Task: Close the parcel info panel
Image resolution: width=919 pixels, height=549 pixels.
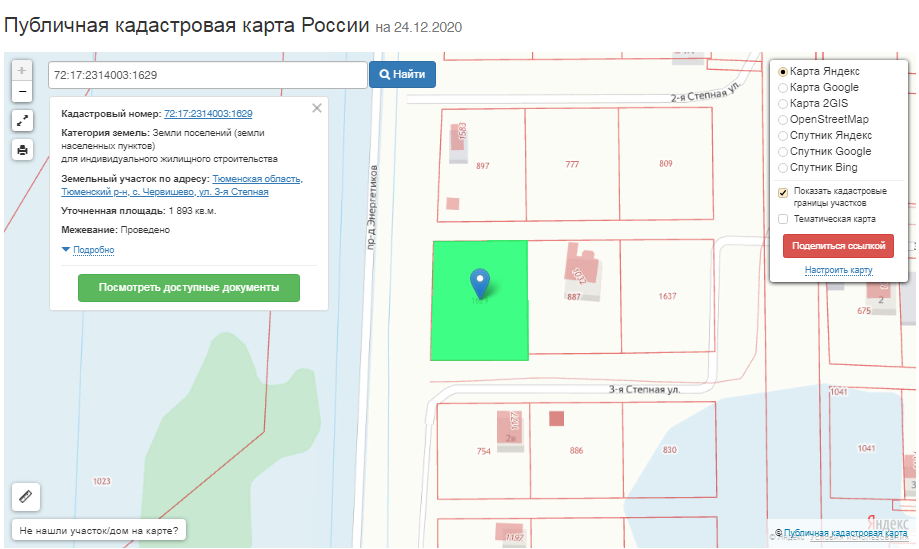Action: 317,108
